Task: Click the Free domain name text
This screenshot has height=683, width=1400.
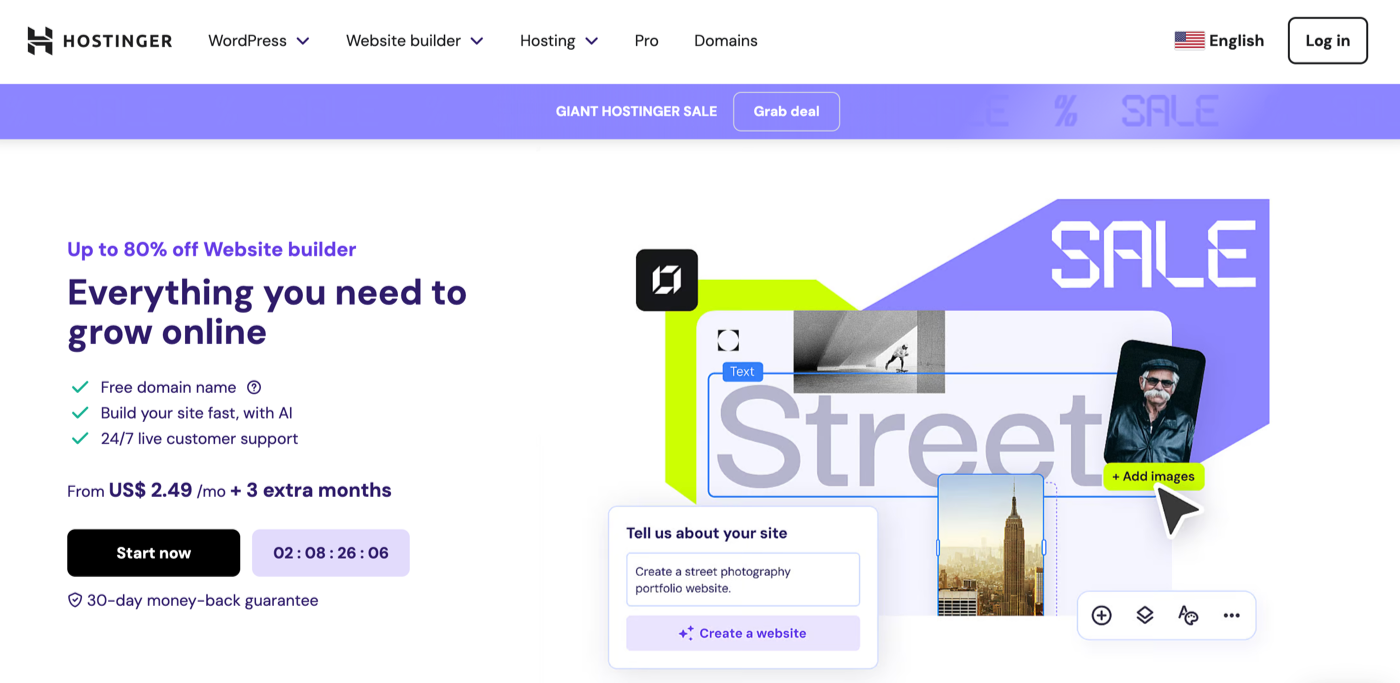Action: [168, 387]
